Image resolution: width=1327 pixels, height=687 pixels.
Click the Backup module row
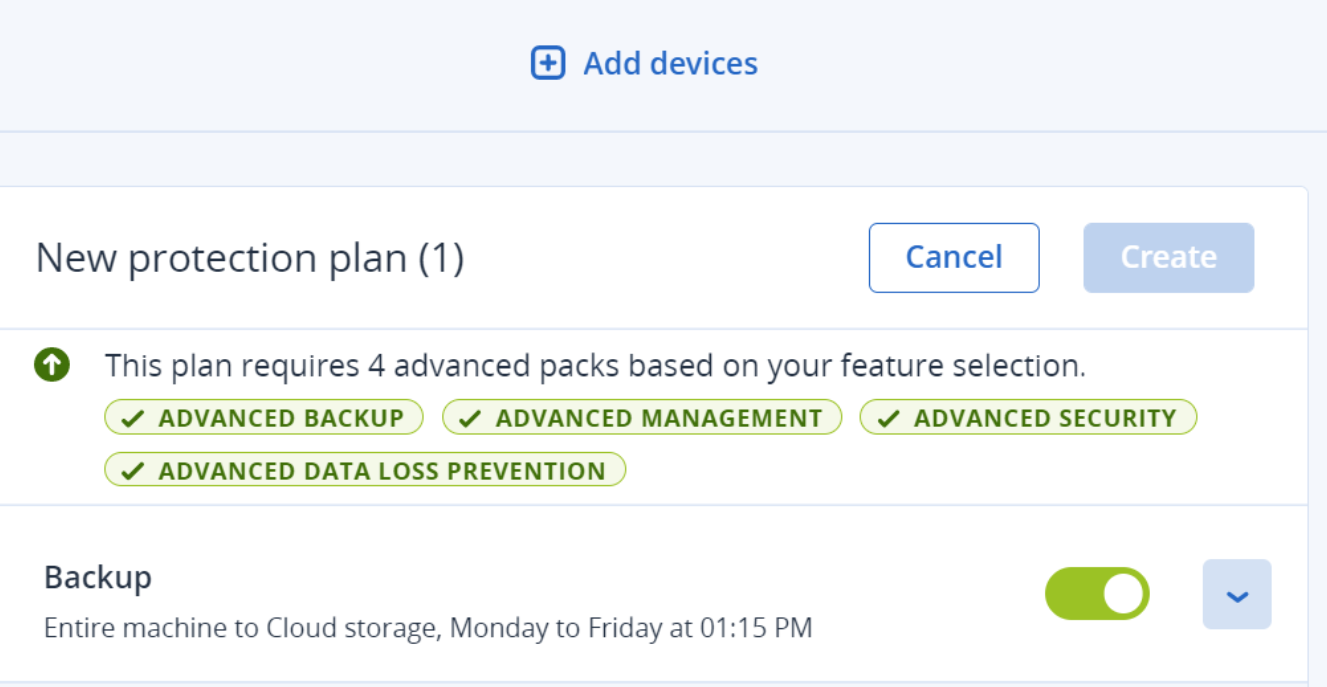tap(654, 594)
